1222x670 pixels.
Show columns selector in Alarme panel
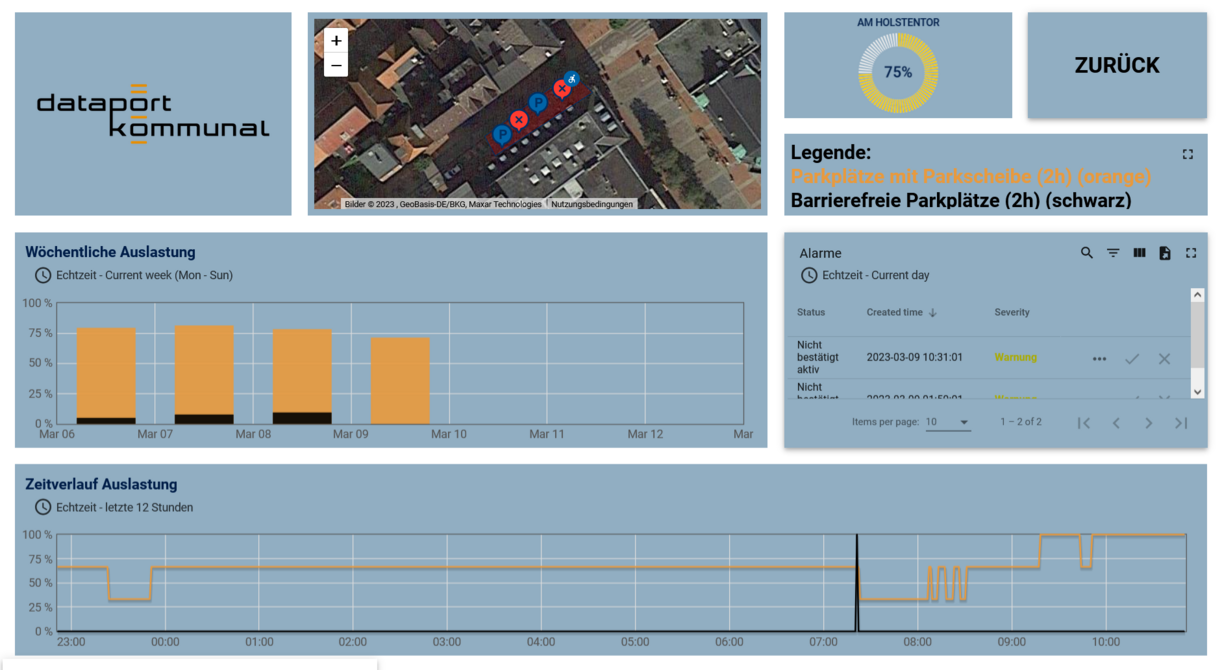(x=1139, y=253)
